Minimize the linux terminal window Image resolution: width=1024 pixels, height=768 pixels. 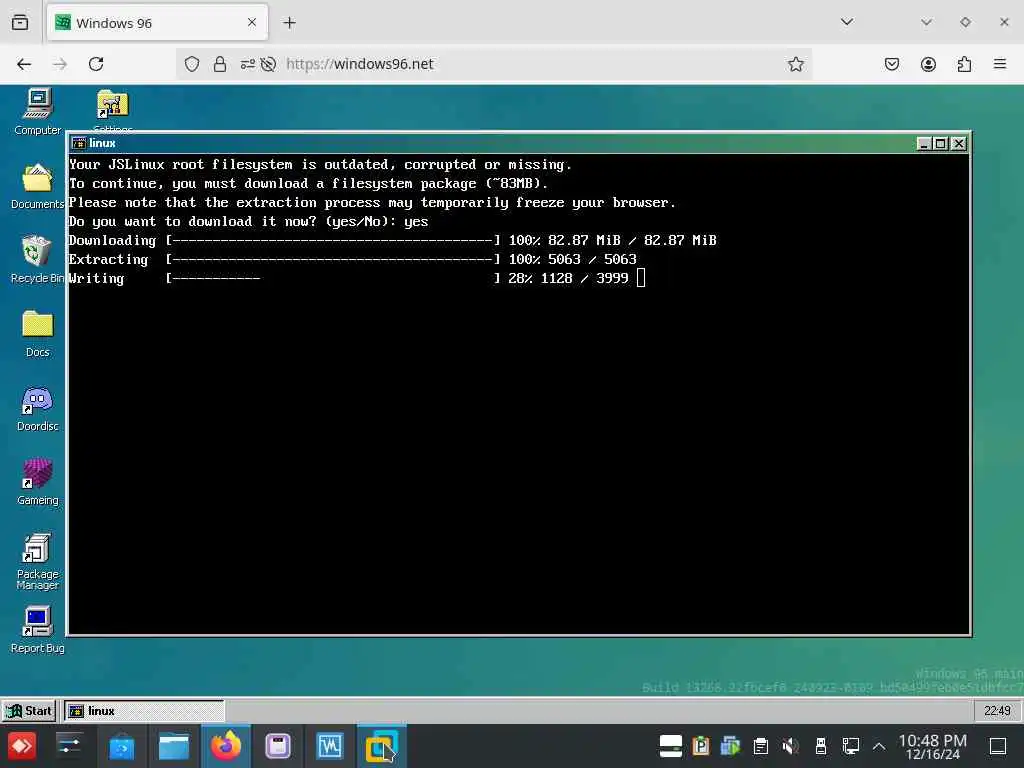[x=923, y=144]
